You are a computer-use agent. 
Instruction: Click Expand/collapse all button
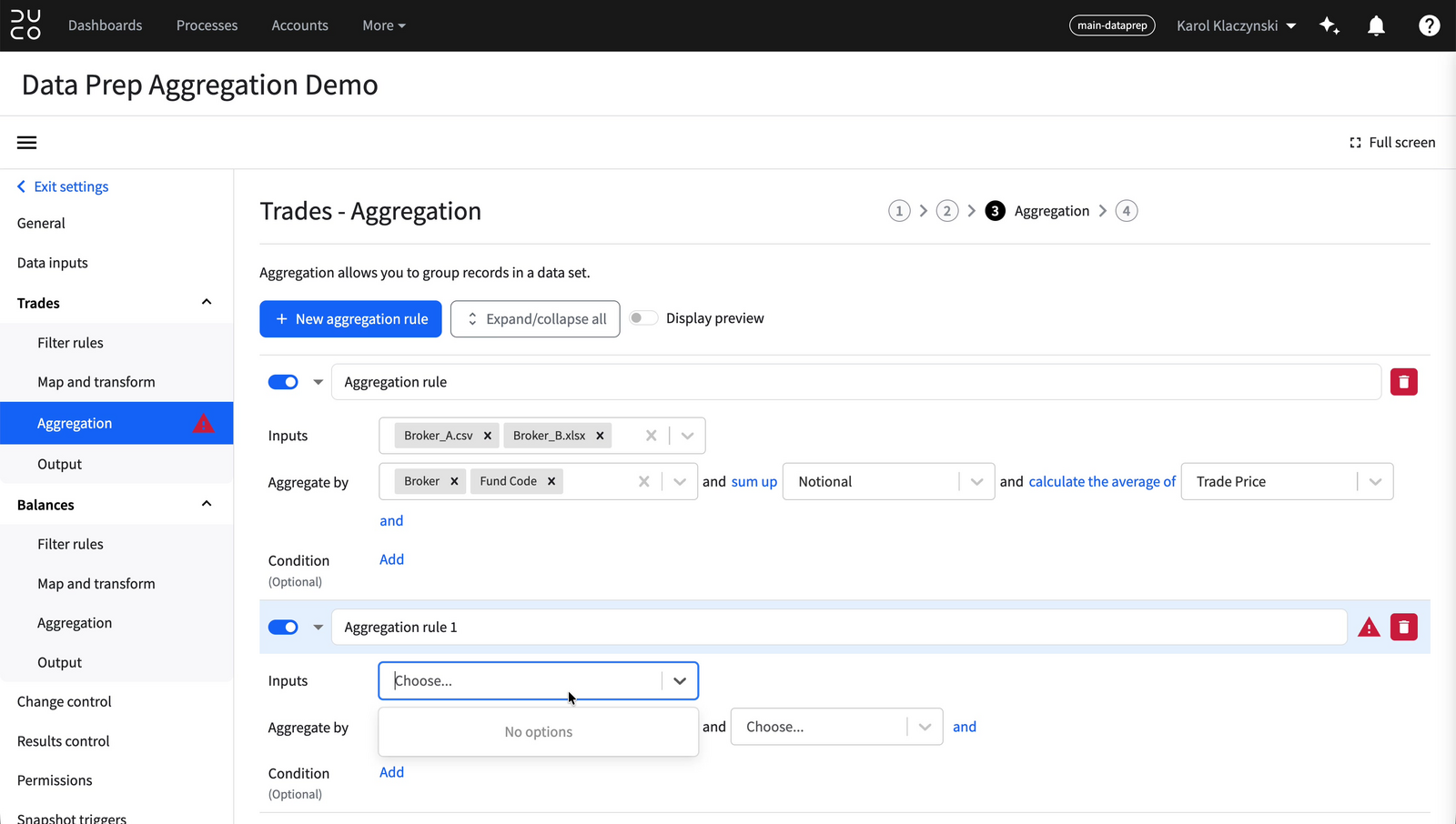pos(535,319)
